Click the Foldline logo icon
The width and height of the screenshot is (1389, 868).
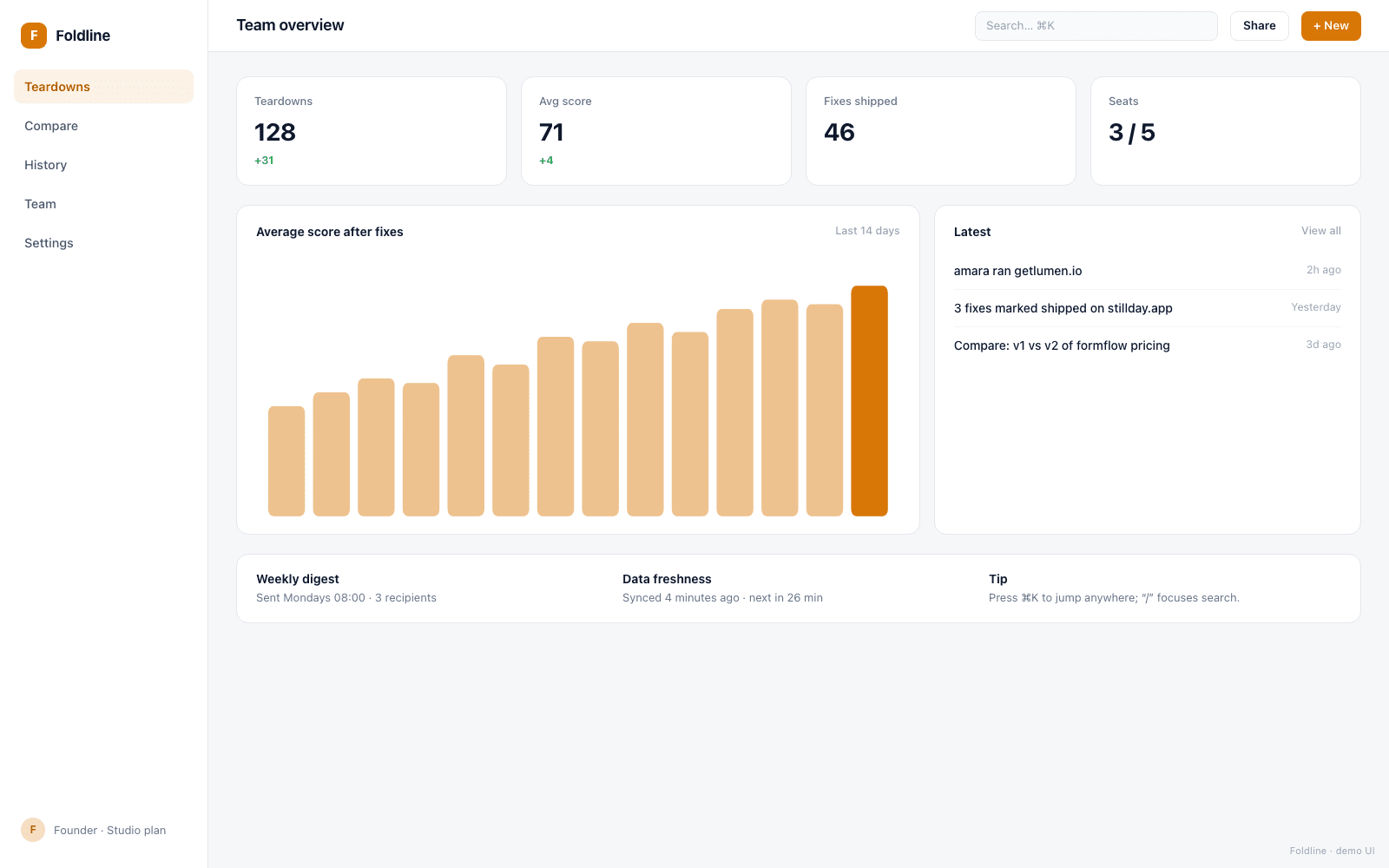tap(34, 36)
